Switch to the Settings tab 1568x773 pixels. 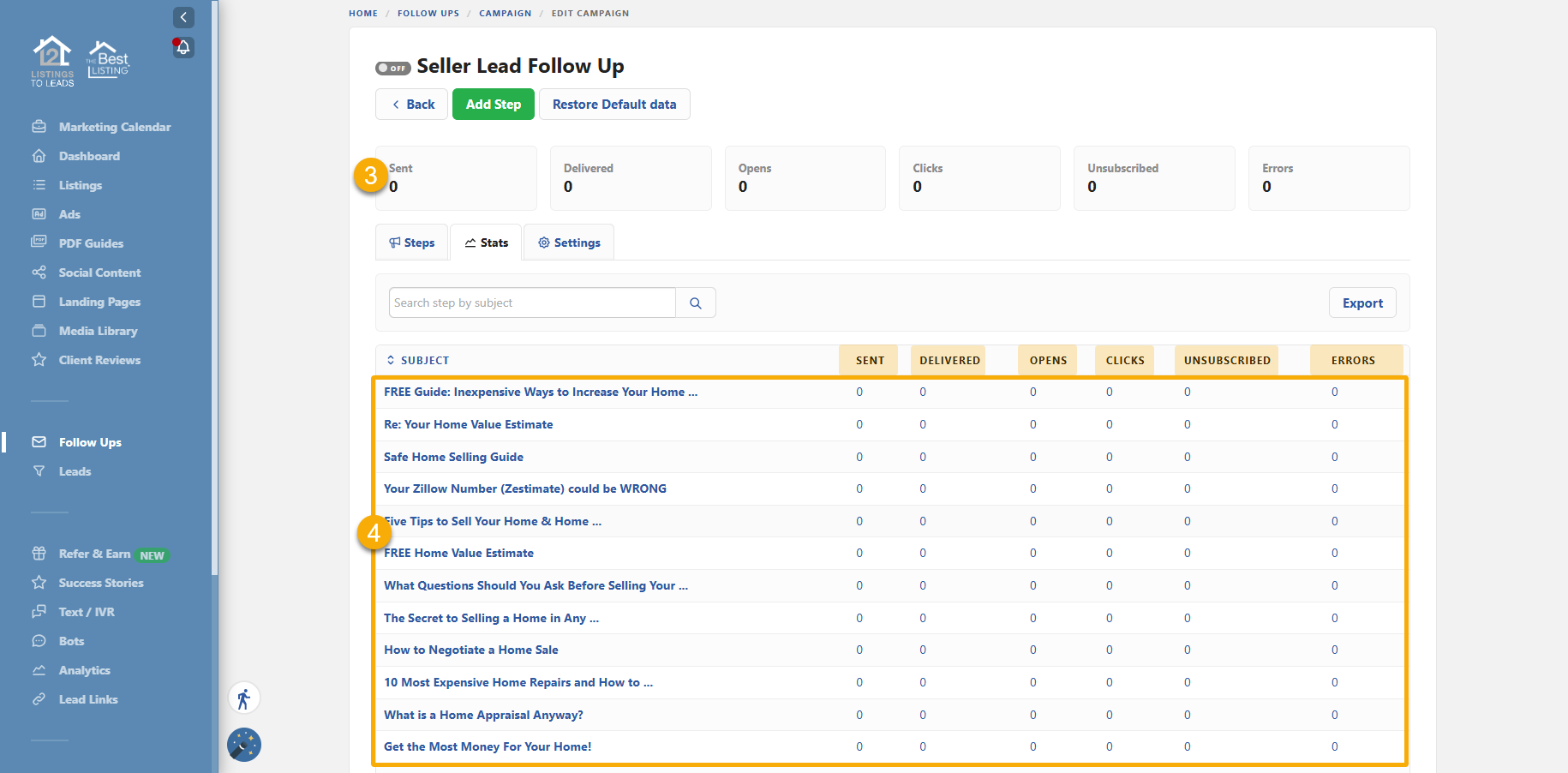pyautogui.click(x=569, y=243)
